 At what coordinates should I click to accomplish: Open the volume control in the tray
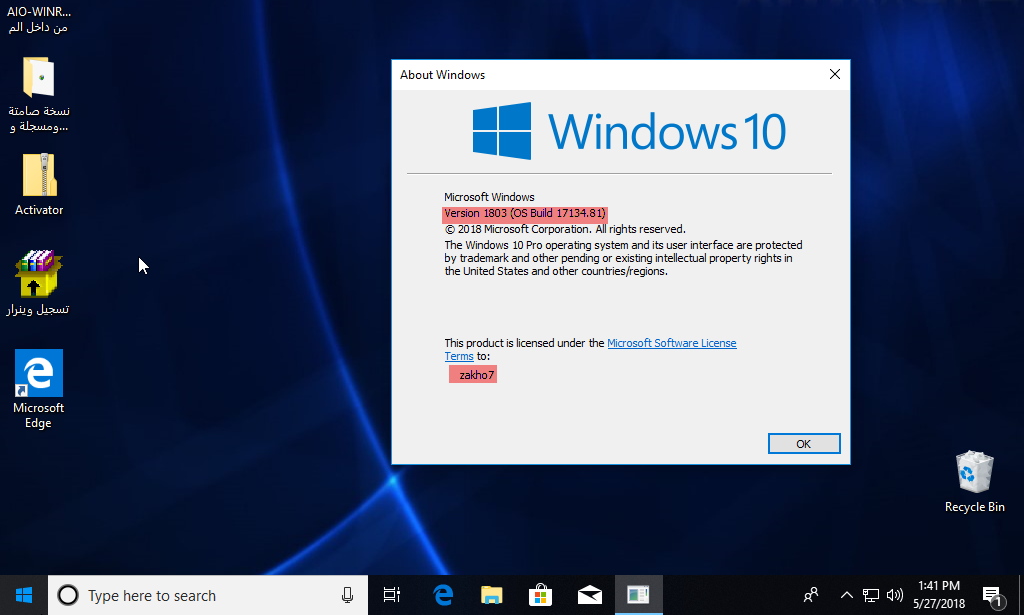pos(895,595)
